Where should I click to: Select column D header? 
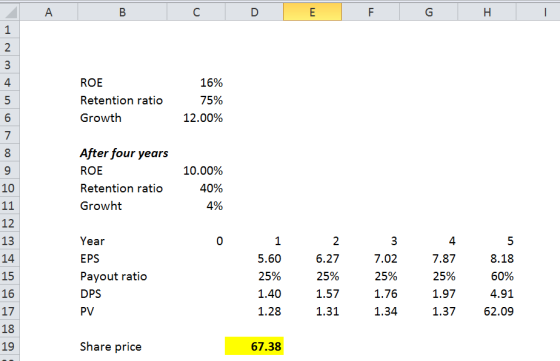tap(254, 12)
